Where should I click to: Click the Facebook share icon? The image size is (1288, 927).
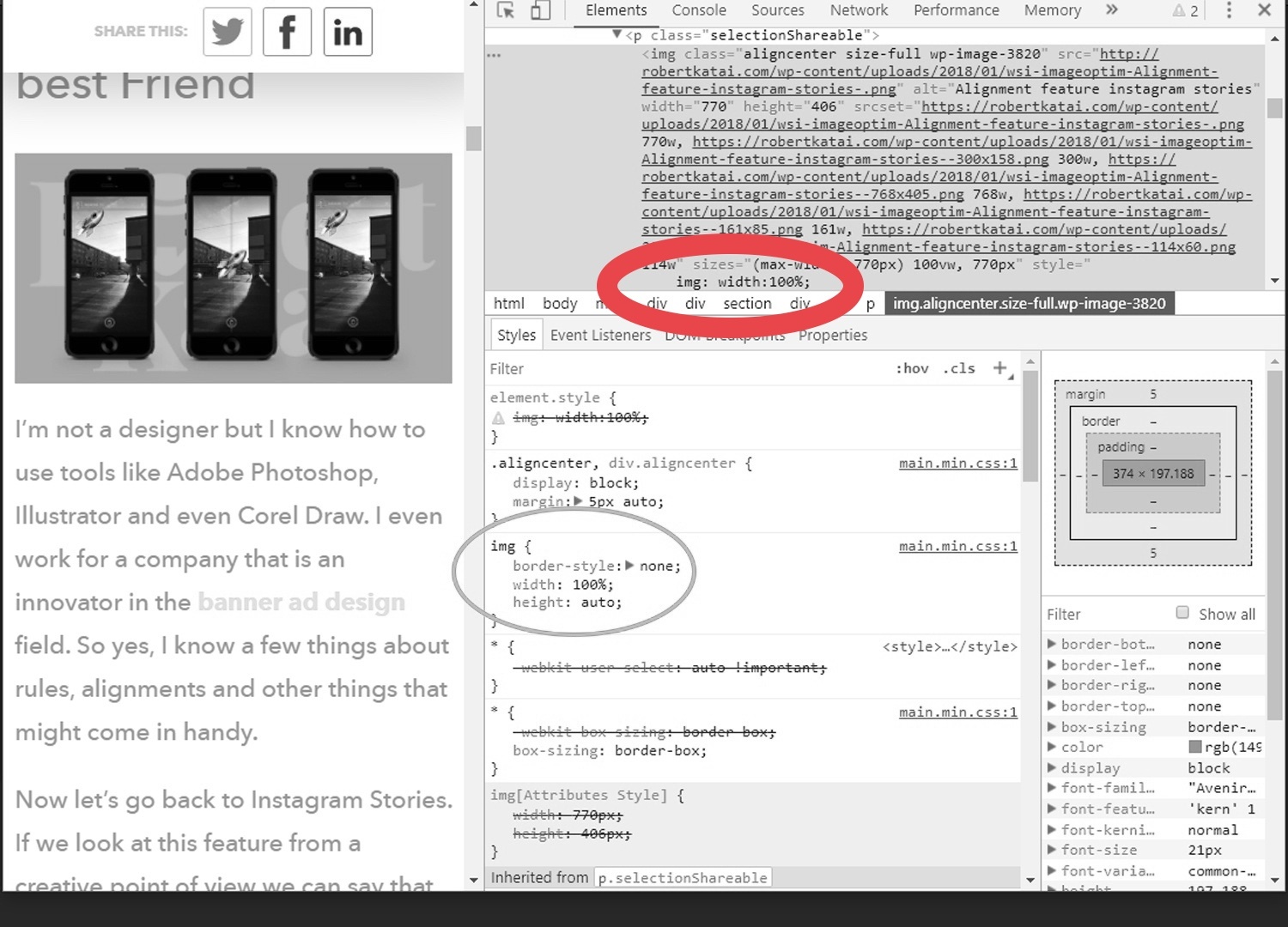287,32
